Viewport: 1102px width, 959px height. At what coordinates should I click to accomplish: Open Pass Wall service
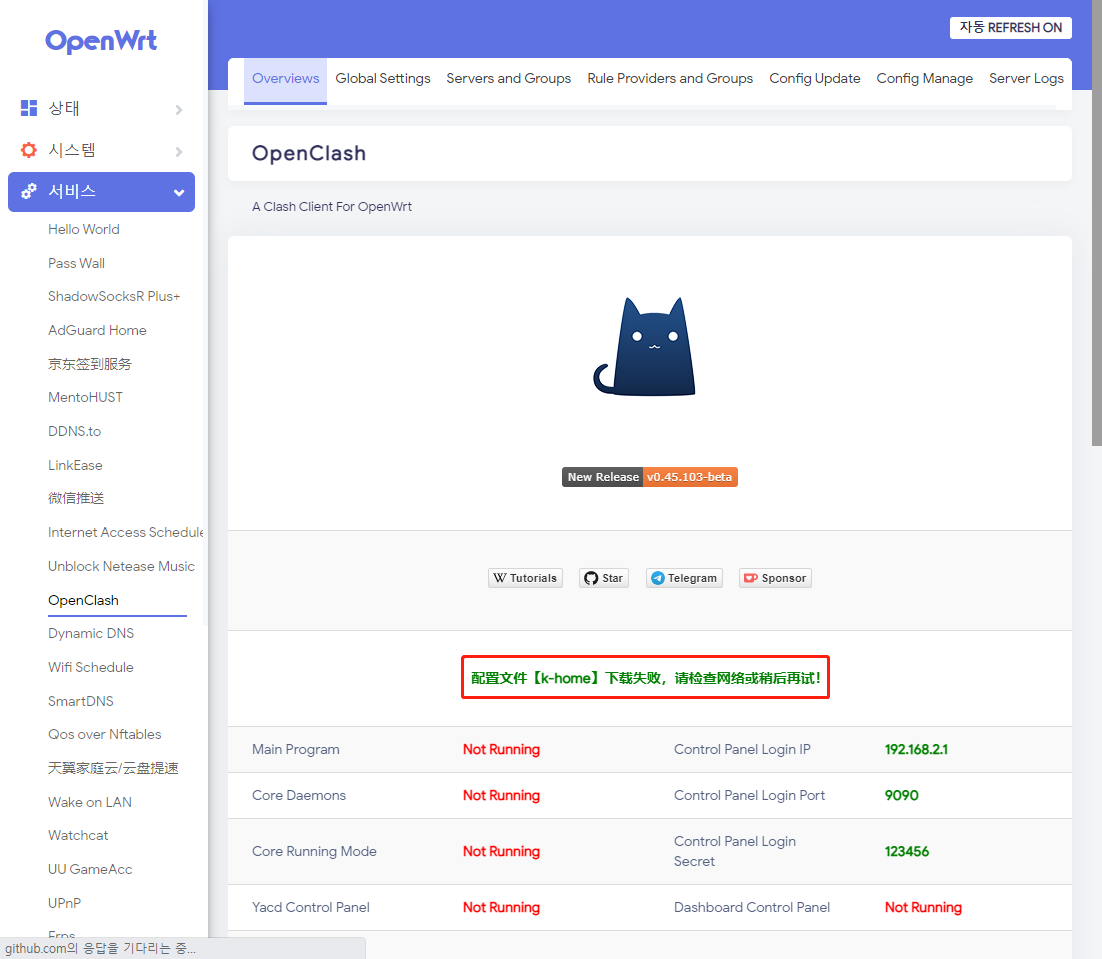[x=77, y=263]
